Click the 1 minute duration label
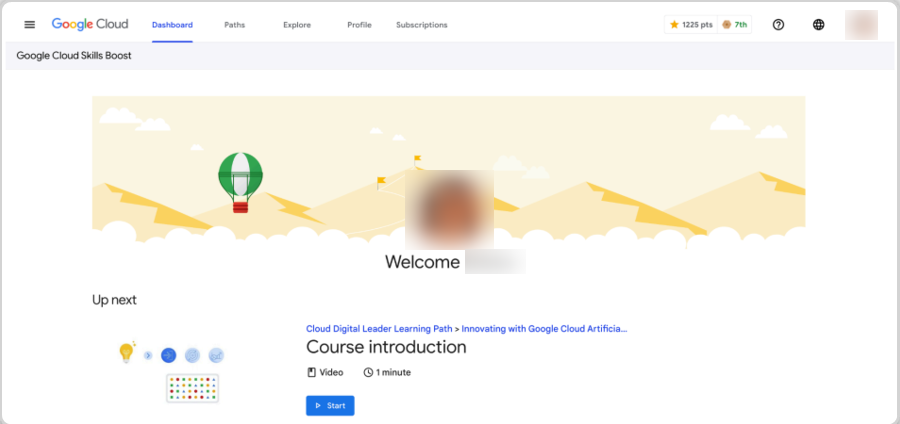This screenshot has height=424, width=900. pos(387,372)
